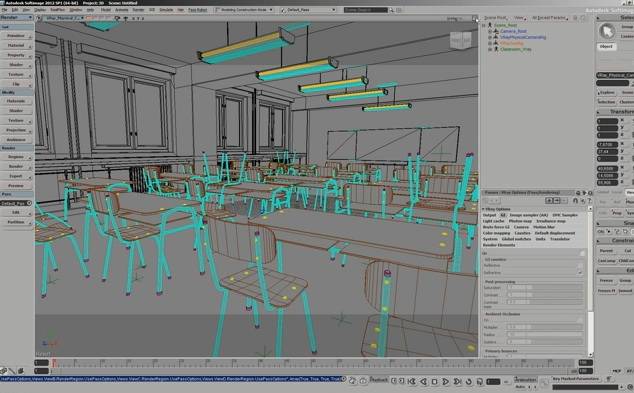The image size is (634, 393).
Task: Open the Color mapping tab
Action: coord(497,233)
